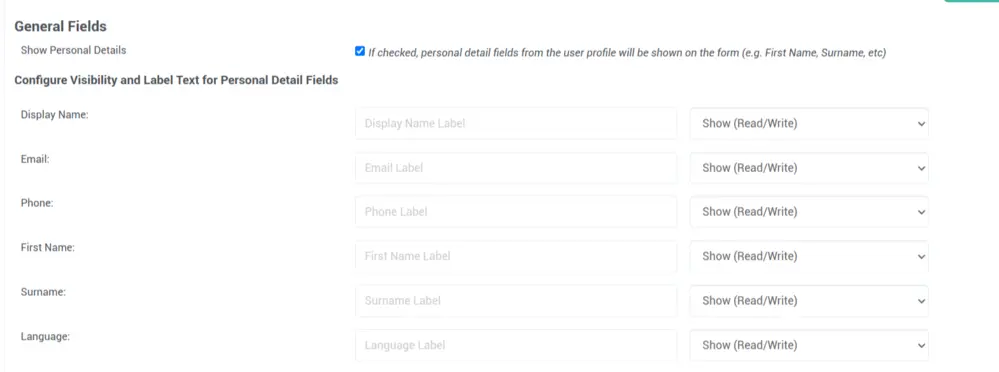The image size is (999, 372).
Task: Click the Language: row label
Action: tap(45, 336)
